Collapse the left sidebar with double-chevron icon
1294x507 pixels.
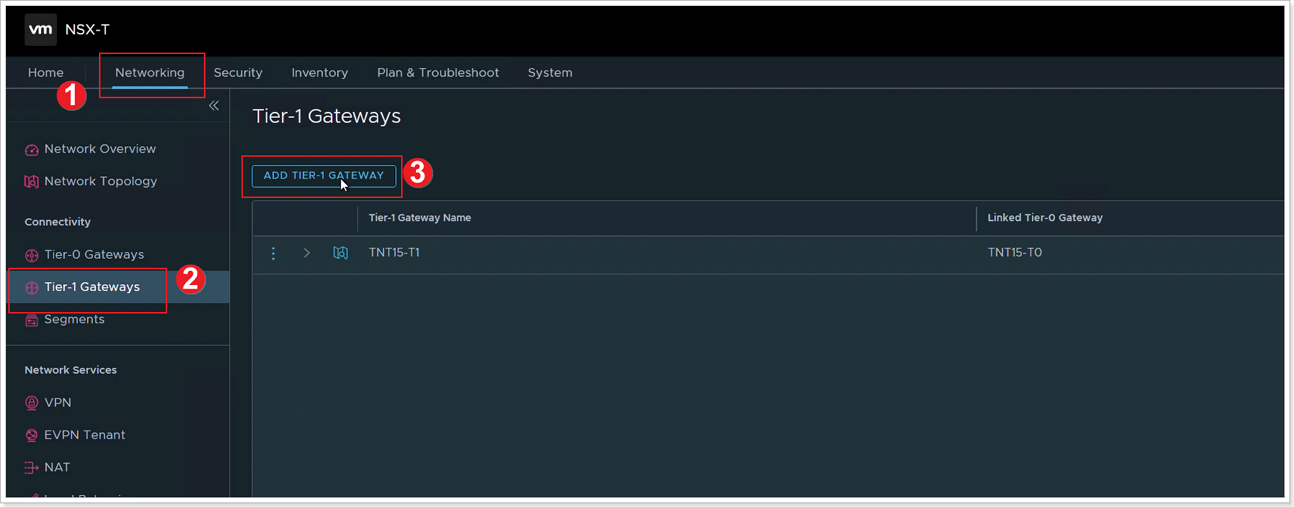point(214,105)
